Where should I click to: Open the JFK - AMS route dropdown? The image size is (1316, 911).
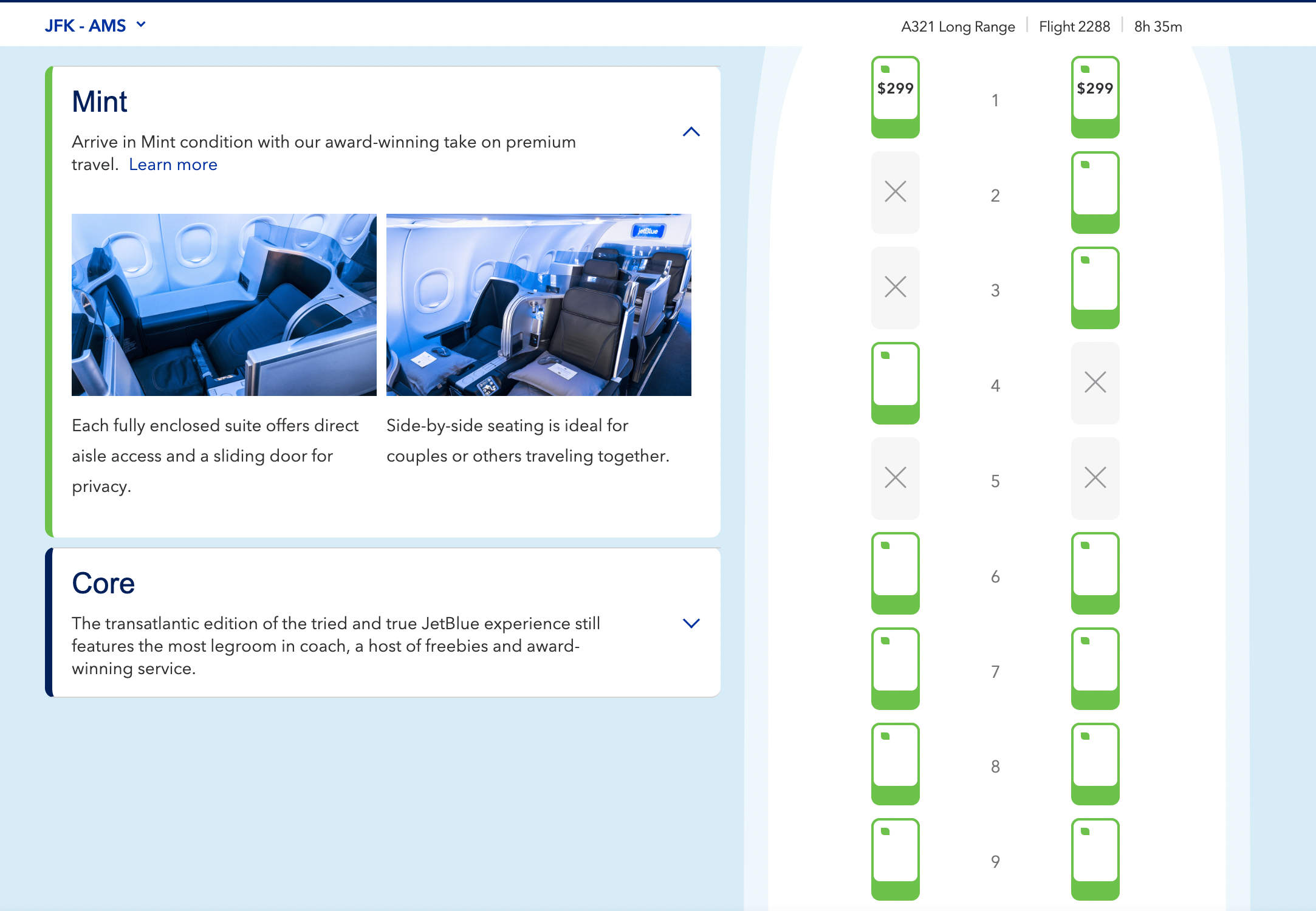point(95,26)
